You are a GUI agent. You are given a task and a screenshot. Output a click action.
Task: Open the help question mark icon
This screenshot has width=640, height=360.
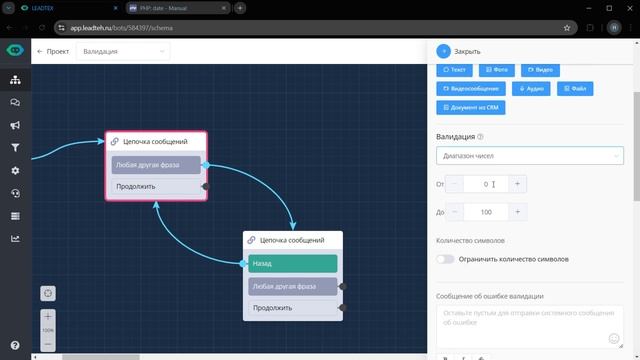click(x=15, y=345)
